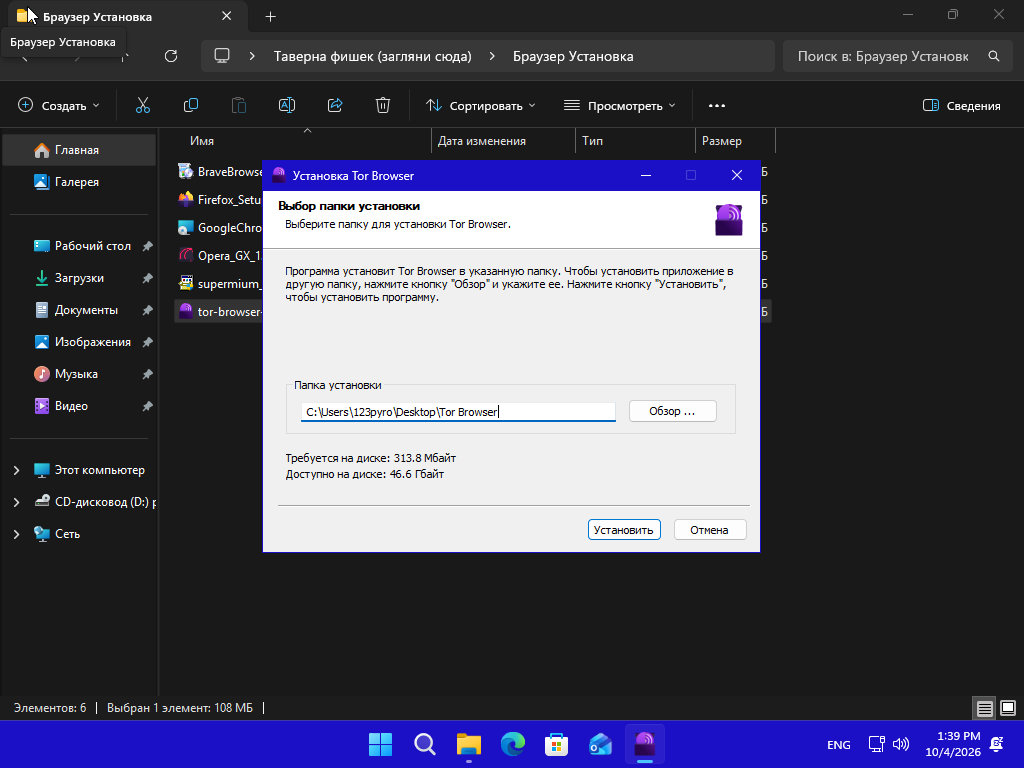Screen dimensions: 1024x768
Task: Click Таверна фишек breadcrumb segment
Action: [x=372, y=56]
